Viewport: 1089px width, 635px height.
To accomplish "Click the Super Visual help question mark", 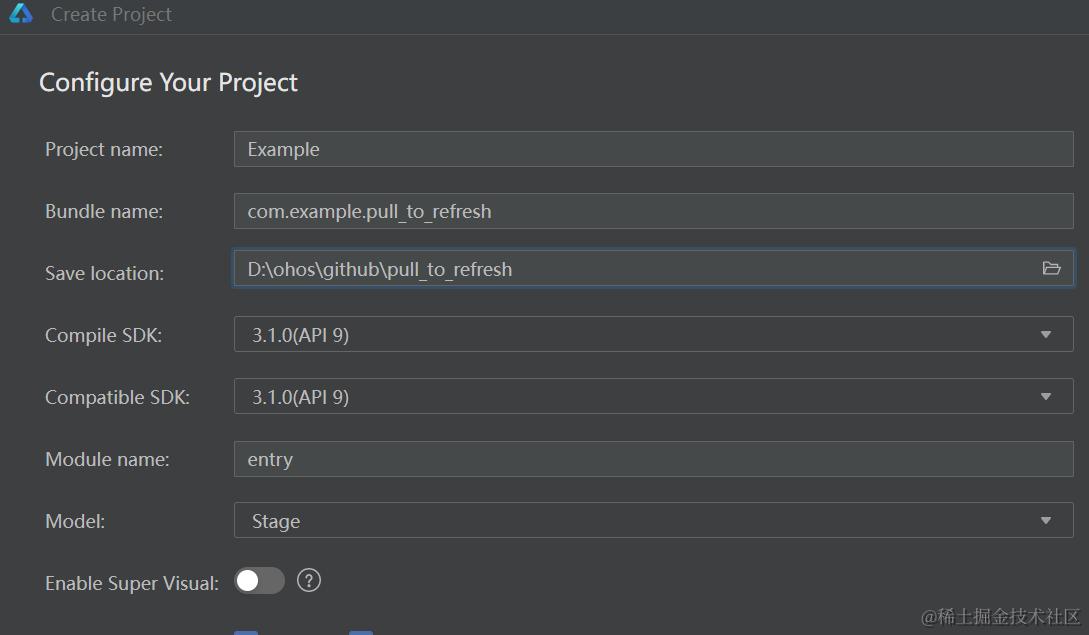I will coord(309,581).
